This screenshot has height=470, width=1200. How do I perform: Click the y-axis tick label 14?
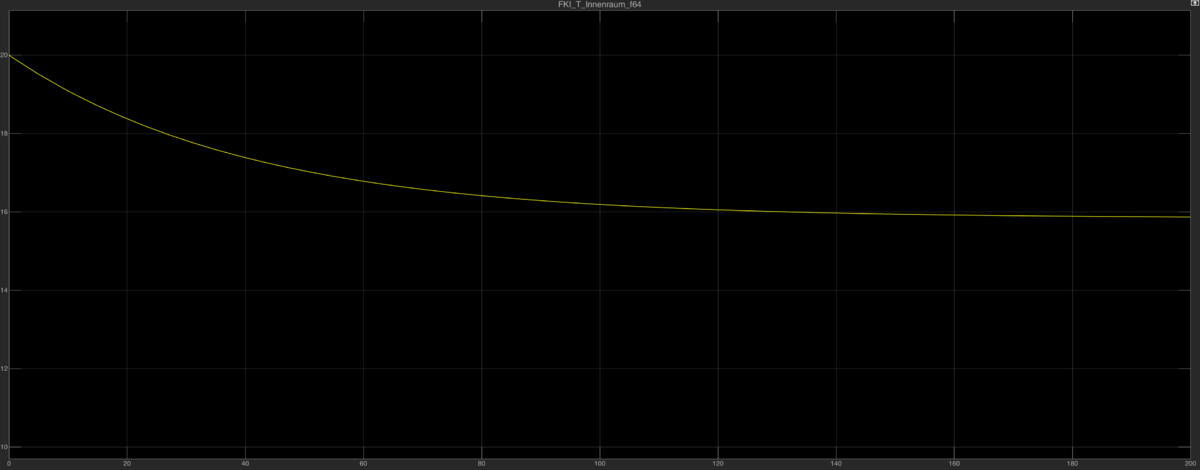point(4,290)
